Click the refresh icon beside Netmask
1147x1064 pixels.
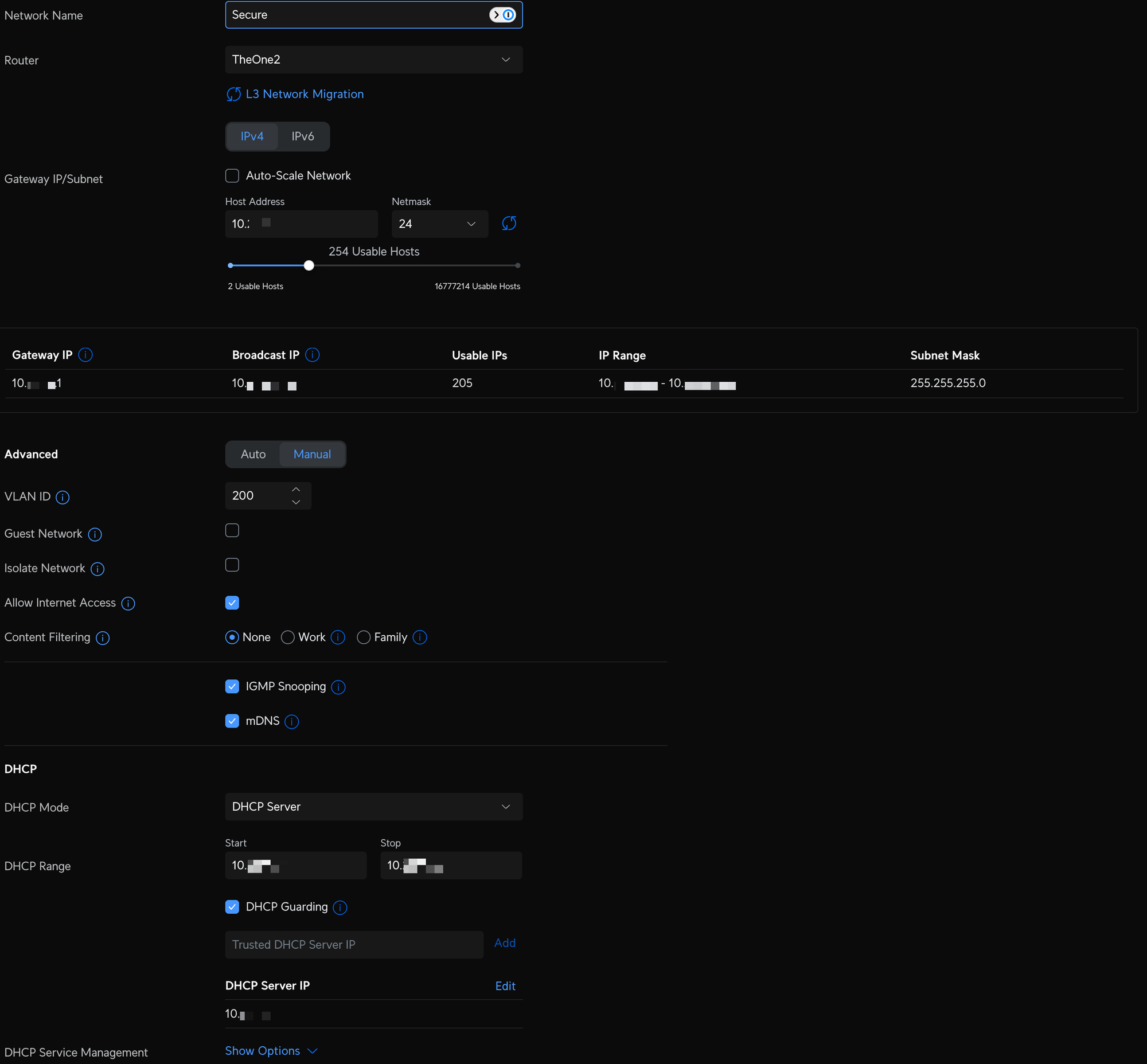[x=509, y=224]
